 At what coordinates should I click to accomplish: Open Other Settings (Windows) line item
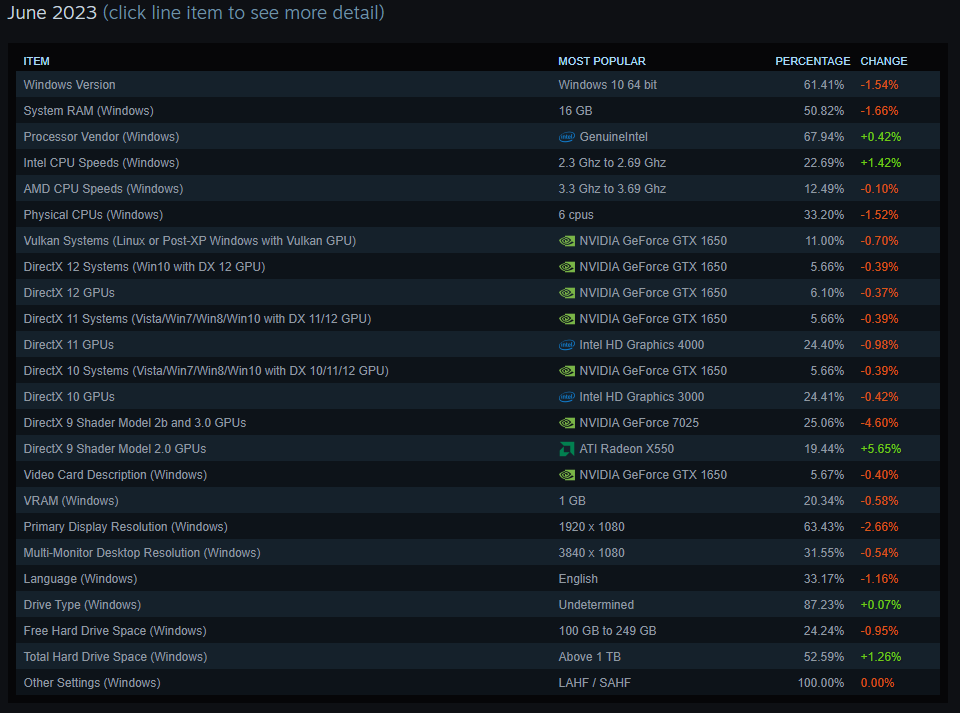[478, 683]
